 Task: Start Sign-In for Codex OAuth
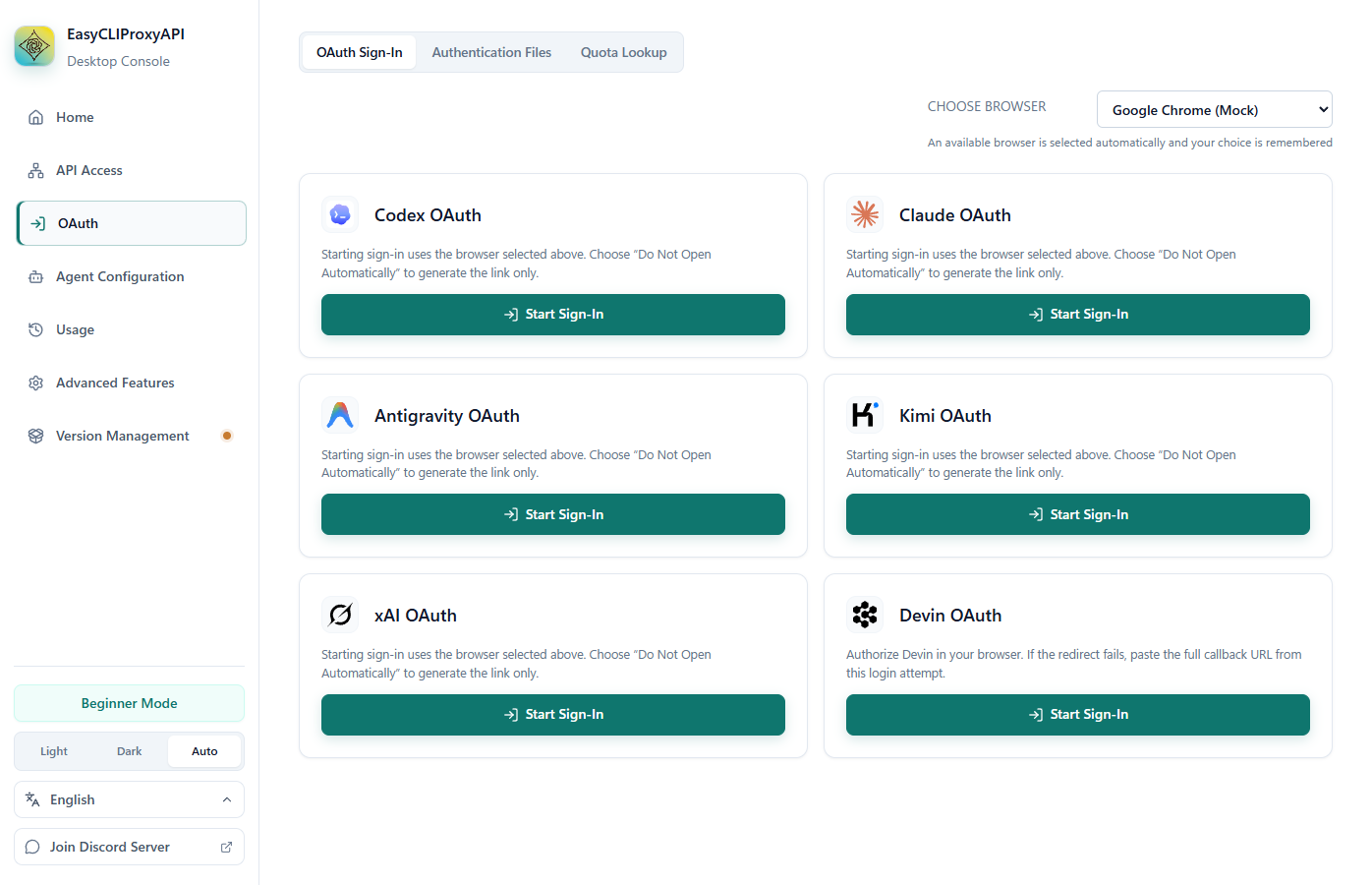pos(553,315)
